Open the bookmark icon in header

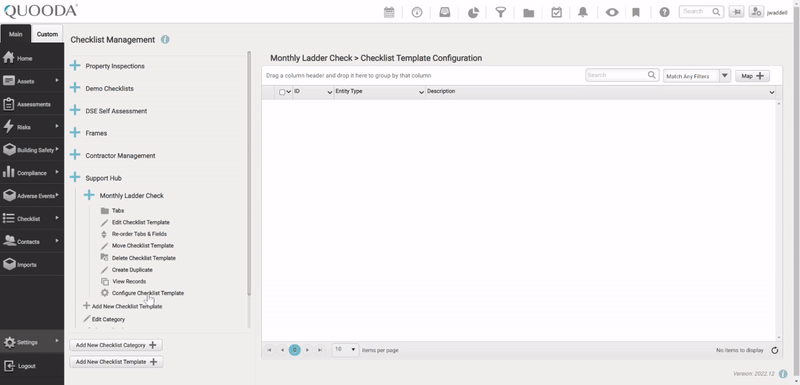point(636,12)
